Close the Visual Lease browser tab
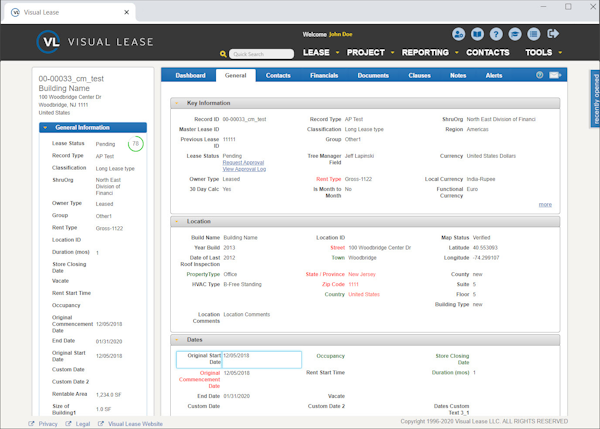 tap(127, 12)
